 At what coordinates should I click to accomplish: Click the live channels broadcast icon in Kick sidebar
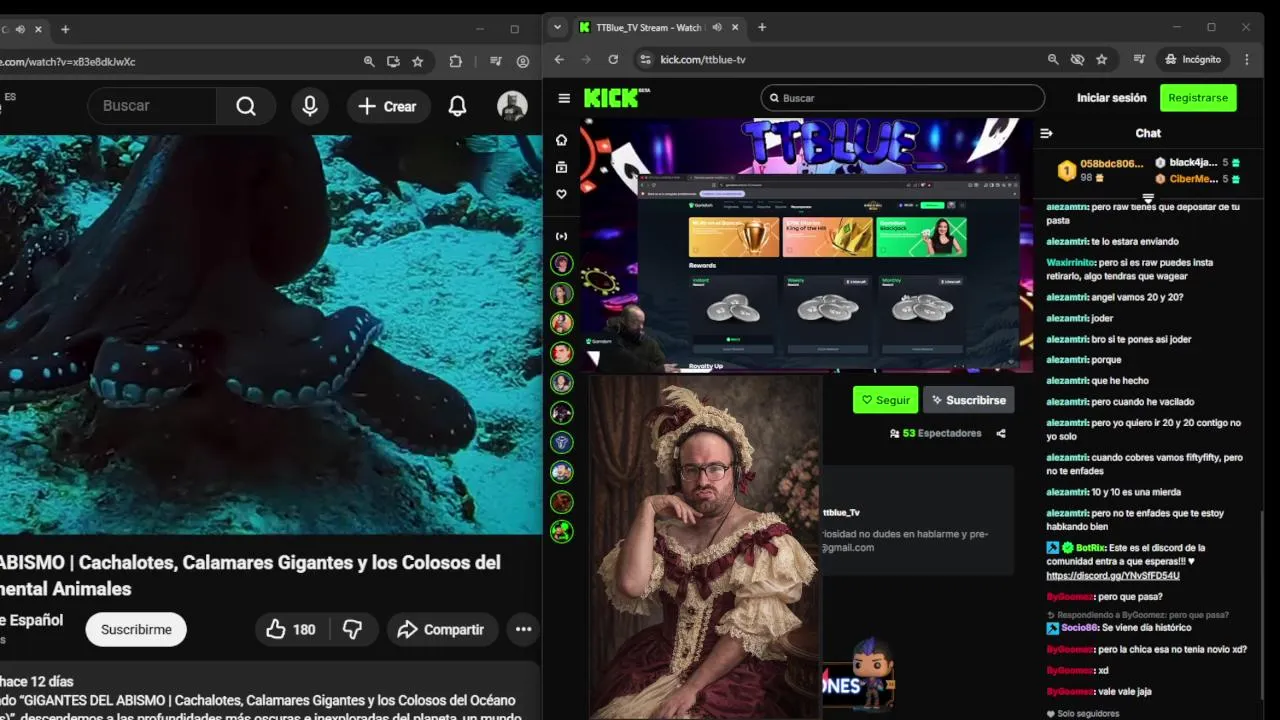[562, 236]
